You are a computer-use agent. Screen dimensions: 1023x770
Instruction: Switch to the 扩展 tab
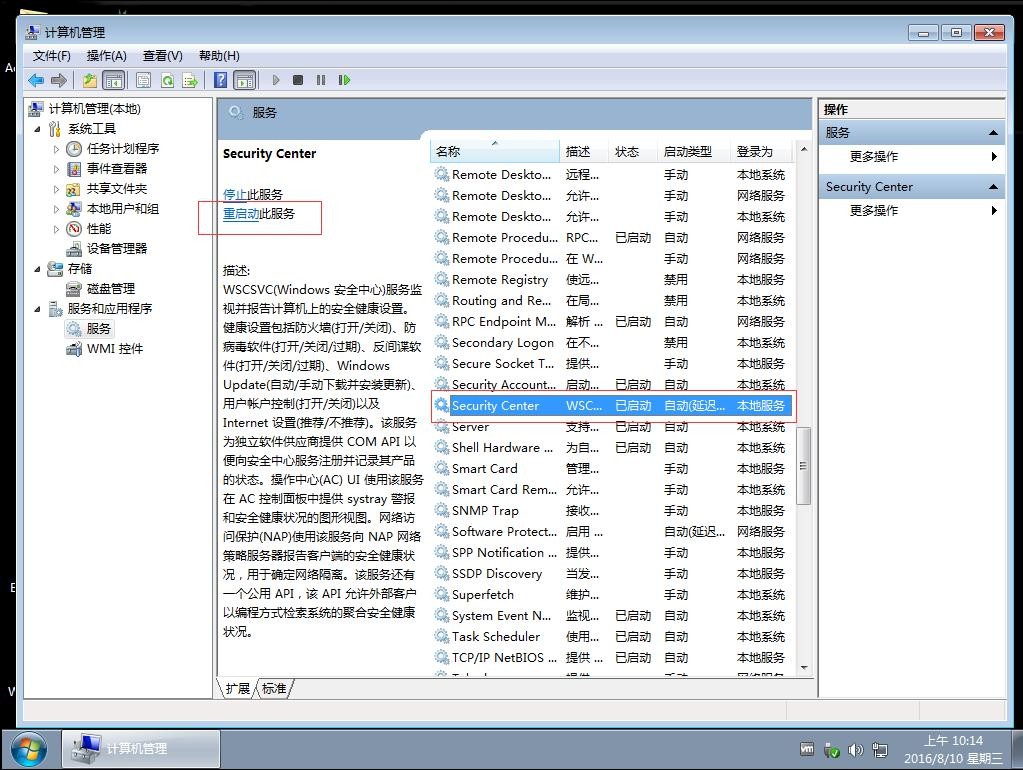[237, 688]
